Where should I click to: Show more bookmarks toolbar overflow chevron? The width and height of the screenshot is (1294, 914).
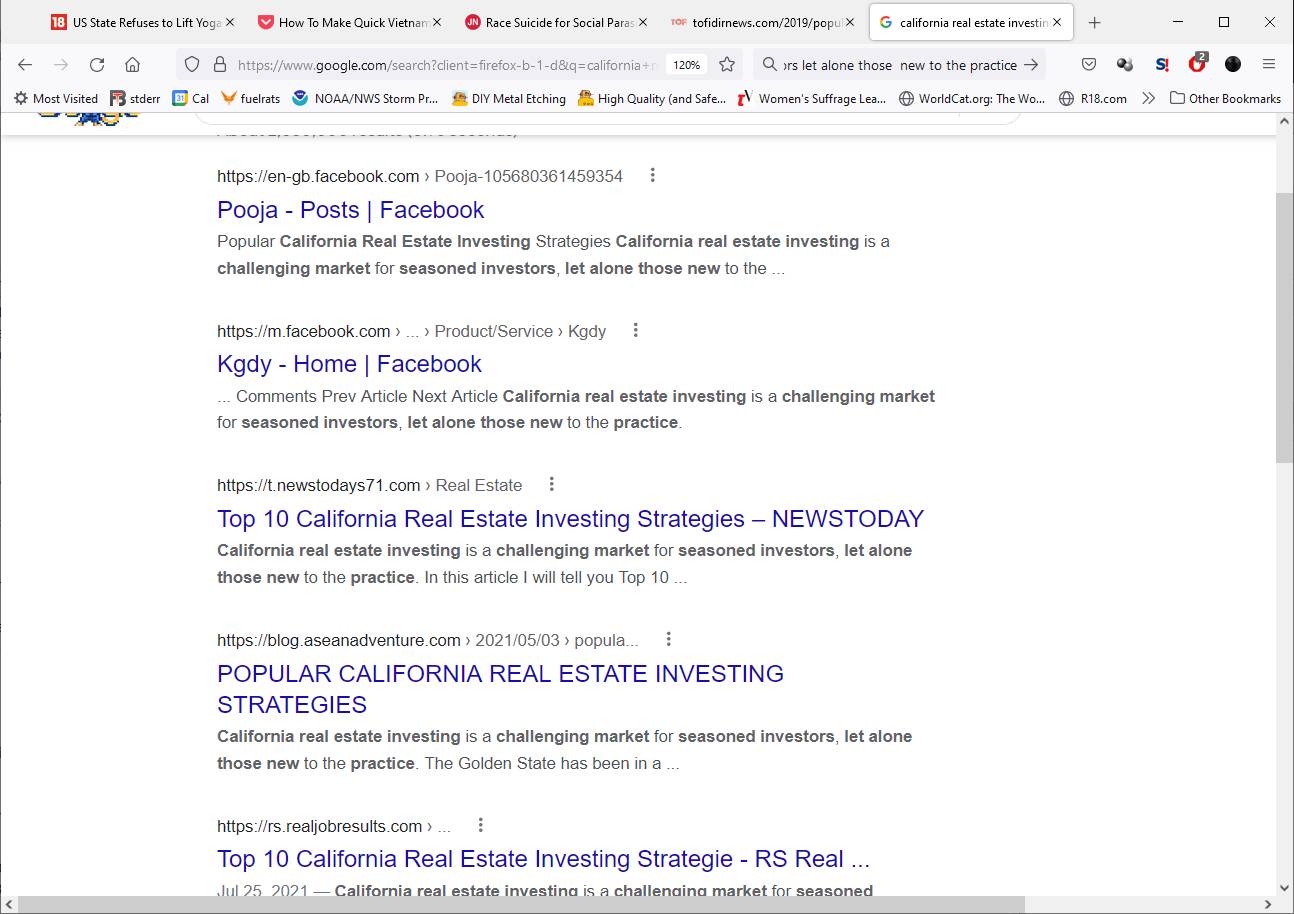(x=1148, y=98)
